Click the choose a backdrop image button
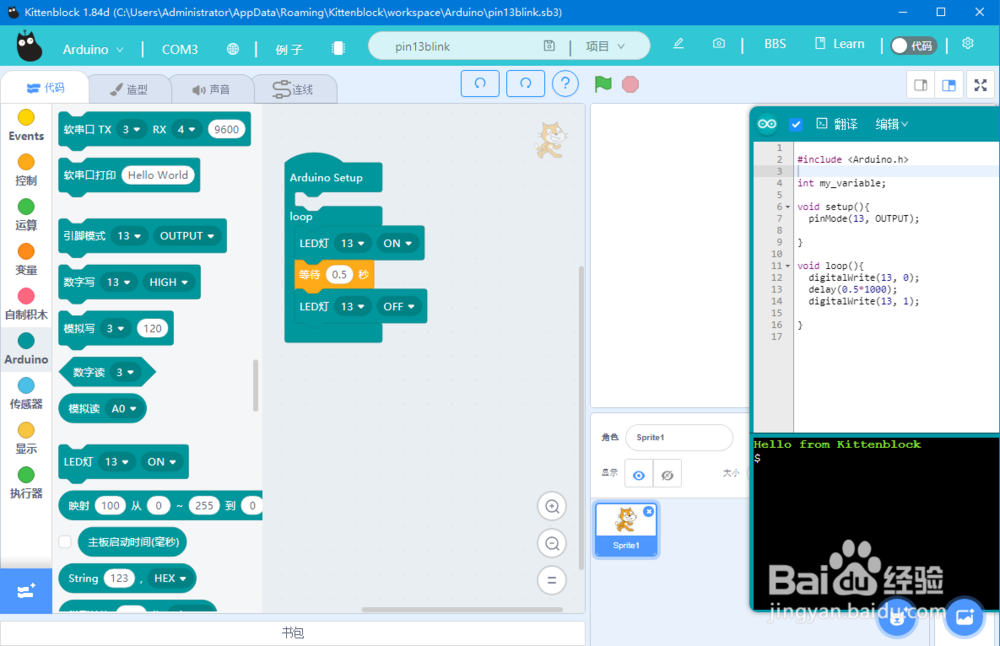The image size is (1000, 646). click(x=964, y=617)
